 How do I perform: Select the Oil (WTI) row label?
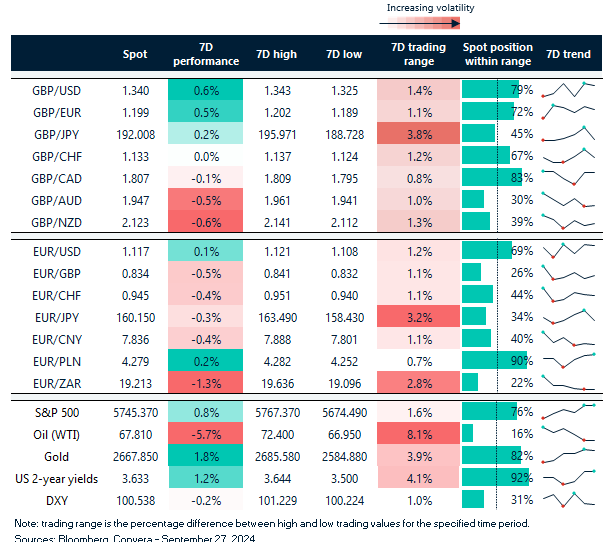[56, 435]
